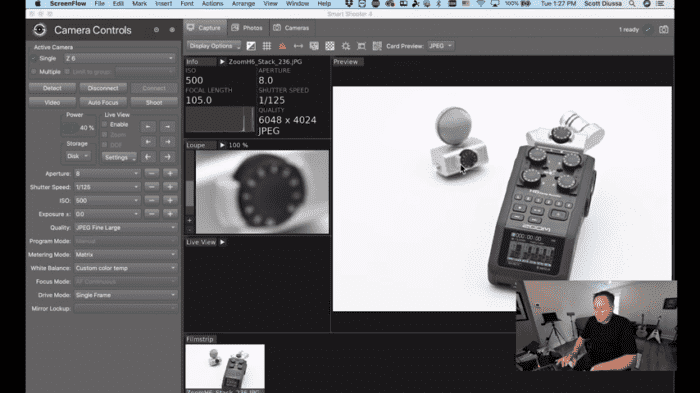Click the QR barcode icon before Card Preview
The width and height of the screenshot is (700, 393).
[x=377, y=46]
